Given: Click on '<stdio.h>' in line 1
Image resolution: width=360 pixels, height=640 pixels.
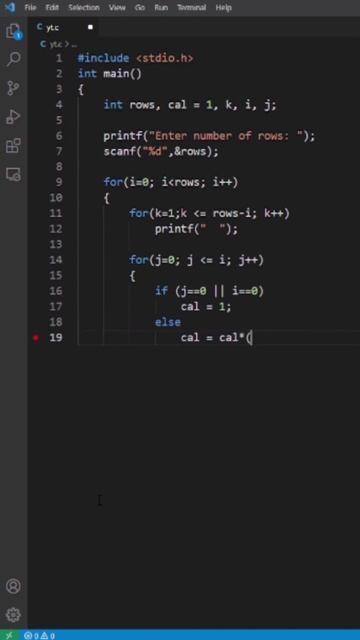Looking at the screenshot, I should [x=164, y=58].
